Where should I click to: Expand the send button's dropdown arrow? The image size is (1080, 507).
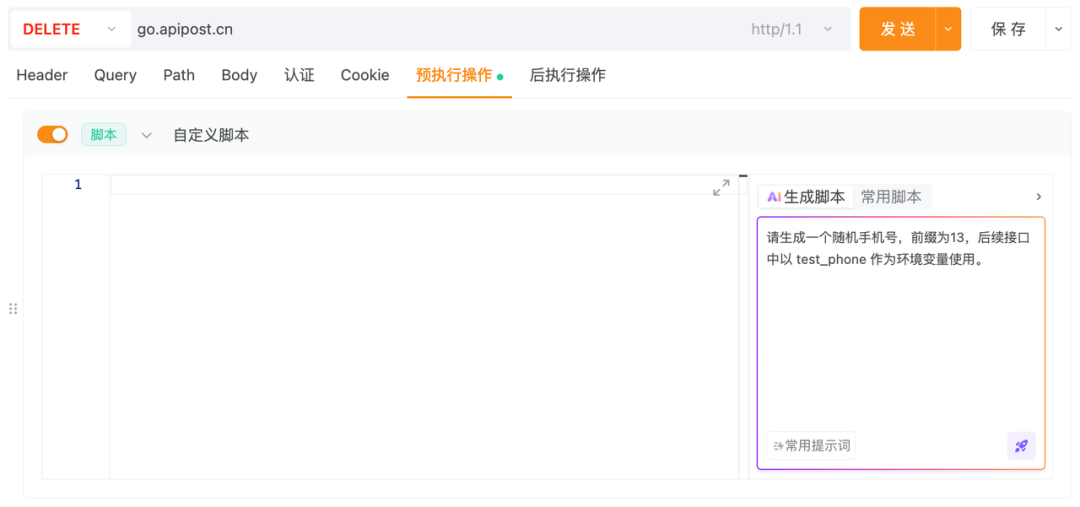point(948,29)
